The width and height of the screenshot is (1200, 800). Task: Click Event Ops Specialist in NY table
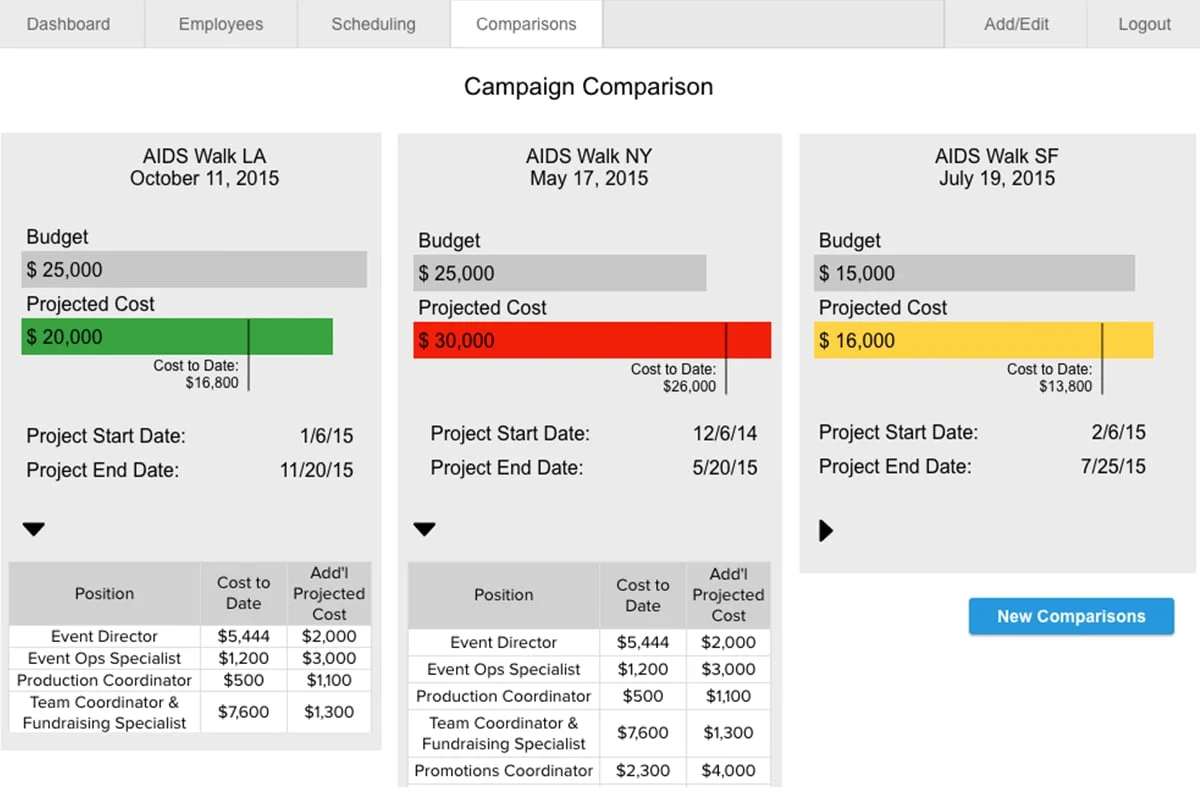(503, 669)
